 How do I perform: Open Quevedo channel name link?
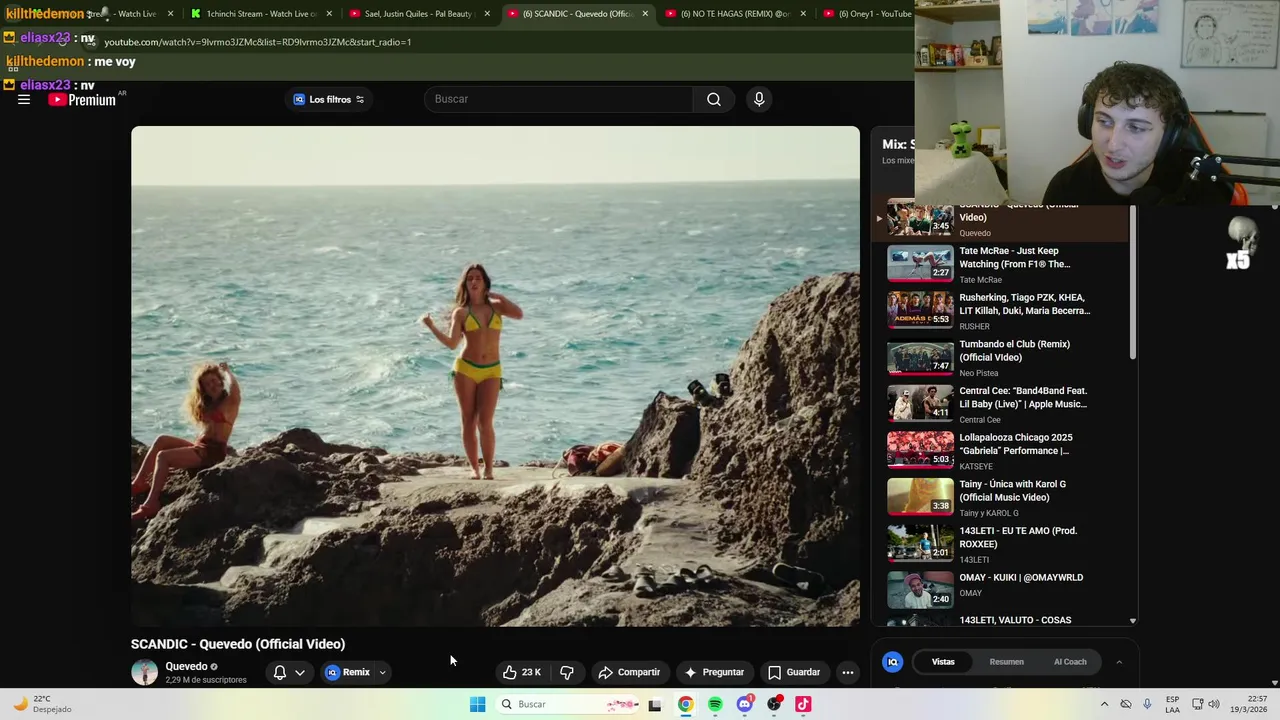pyautogui.click(x=186, y=666)
